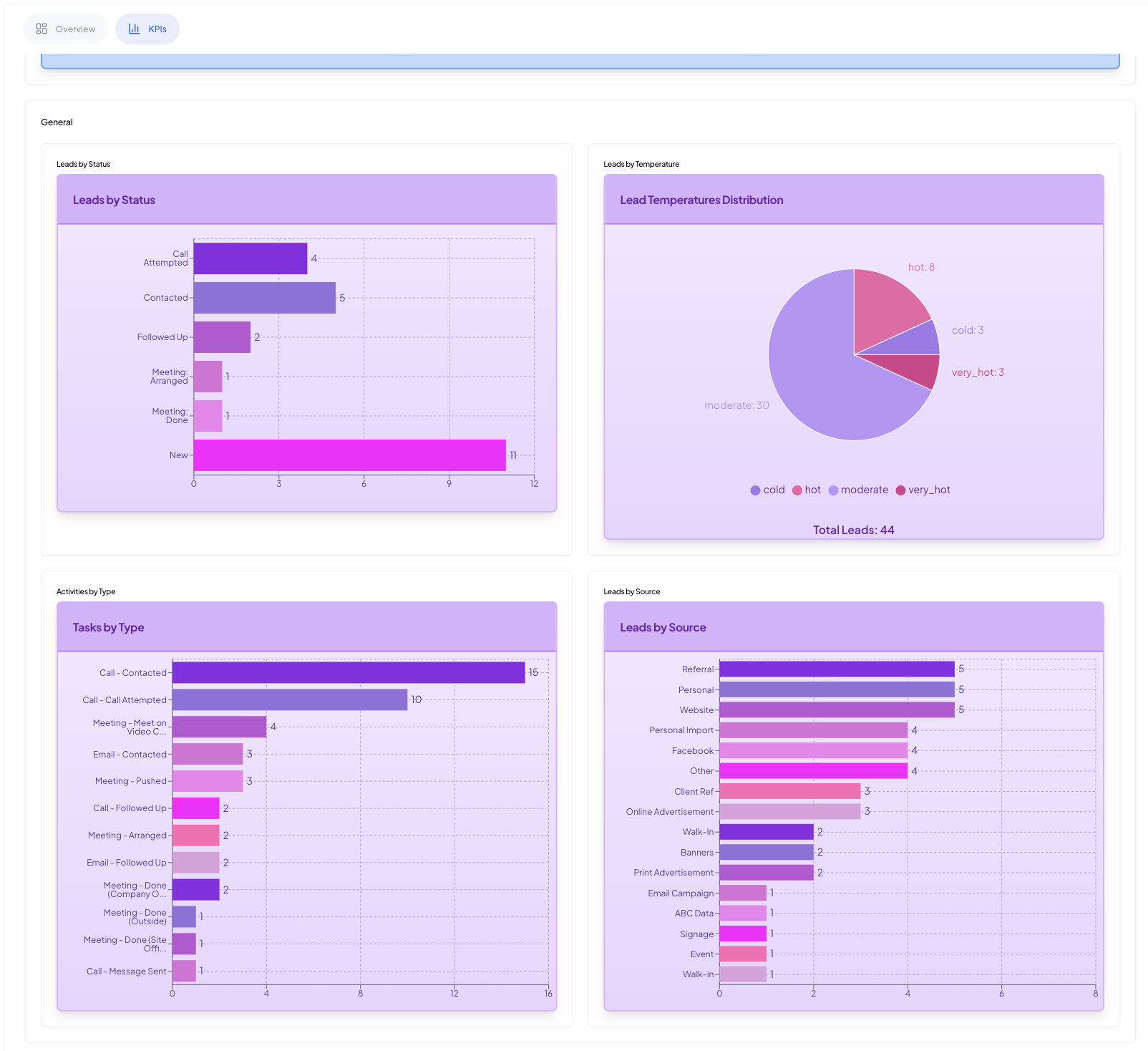This screenshot has height=1051, width=1148.
Task: Click the Lead Temperatures Distribution header
Action: coord(701,200)
